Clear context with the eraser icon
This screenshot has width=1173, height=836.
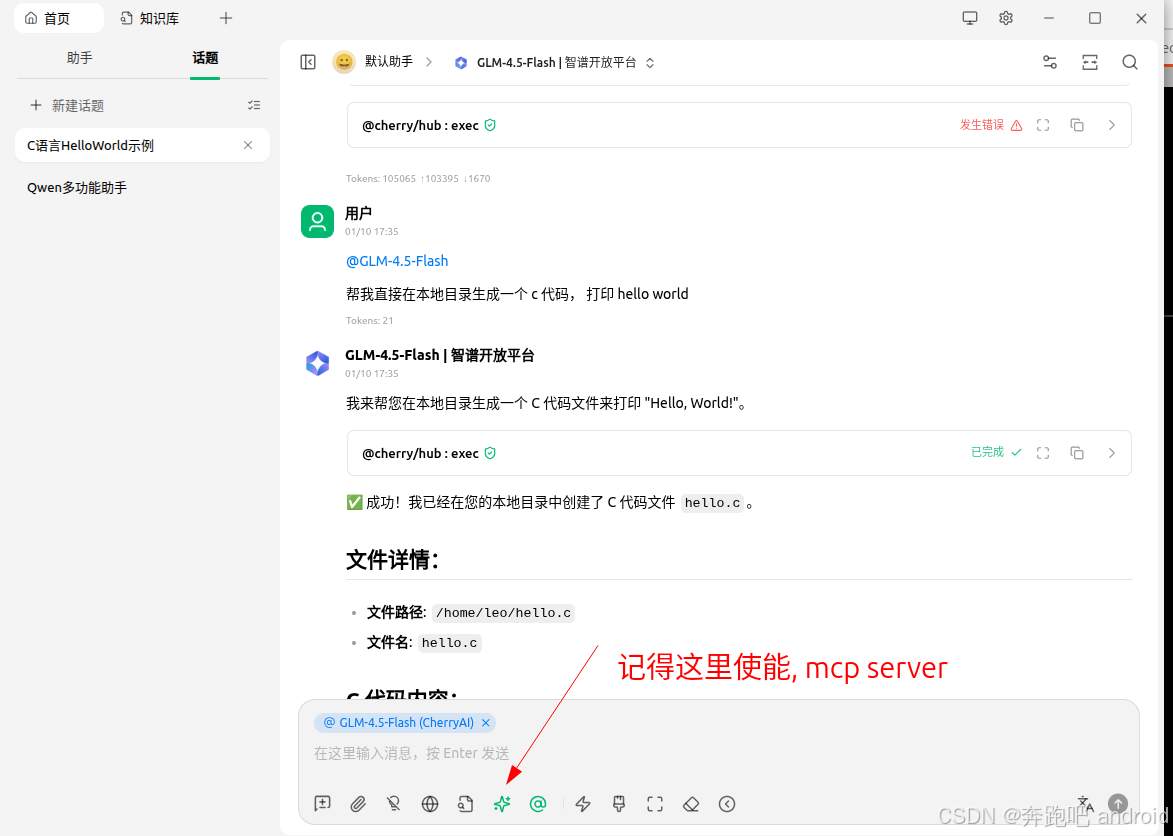[x=691, y=804]
